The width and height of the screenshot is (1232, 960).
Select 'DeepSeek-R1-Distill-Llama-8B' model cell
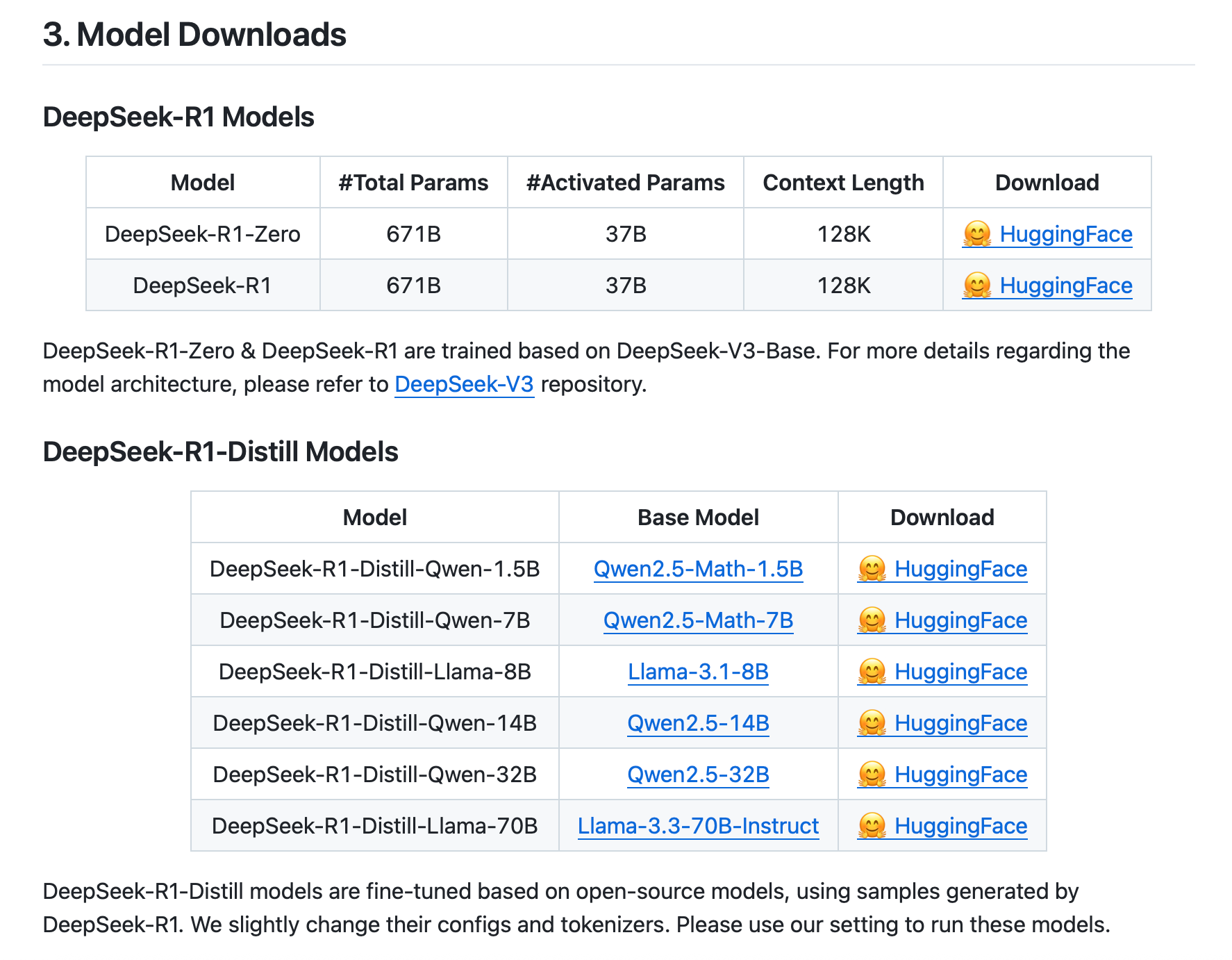pos(375,672)
